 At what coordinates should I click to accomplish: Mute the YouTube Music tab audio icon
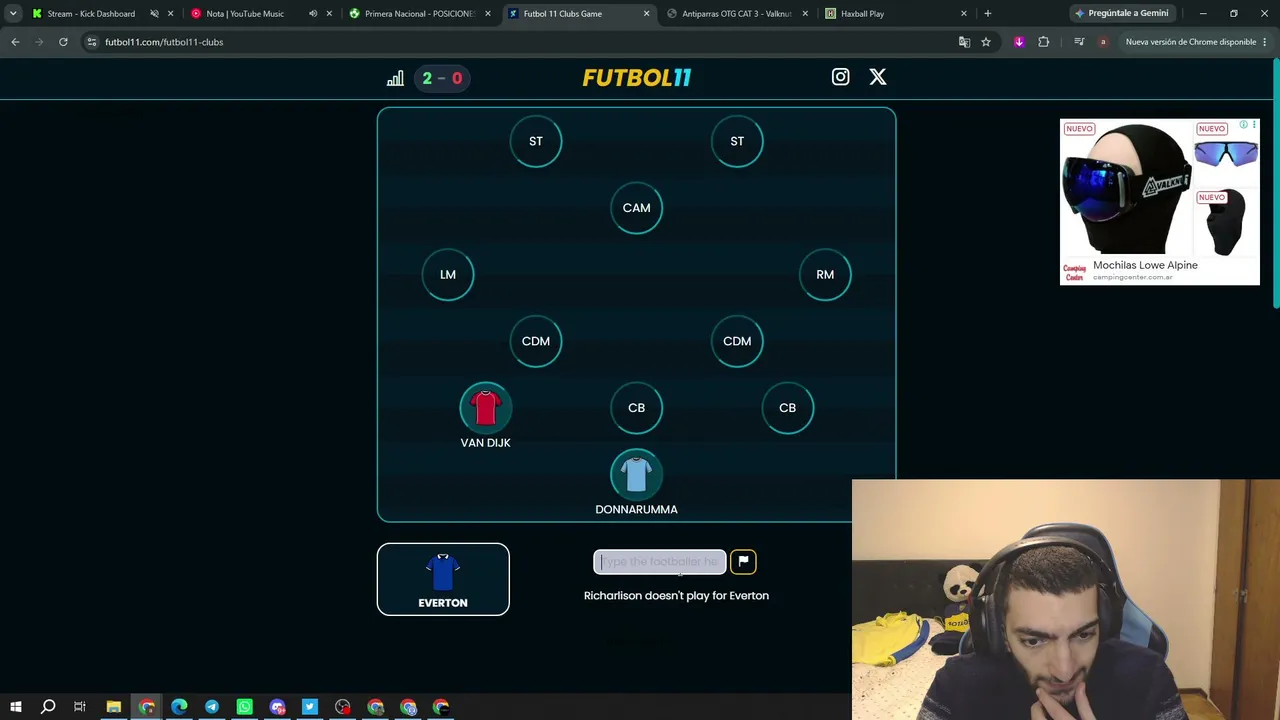(x=313, y=14)
